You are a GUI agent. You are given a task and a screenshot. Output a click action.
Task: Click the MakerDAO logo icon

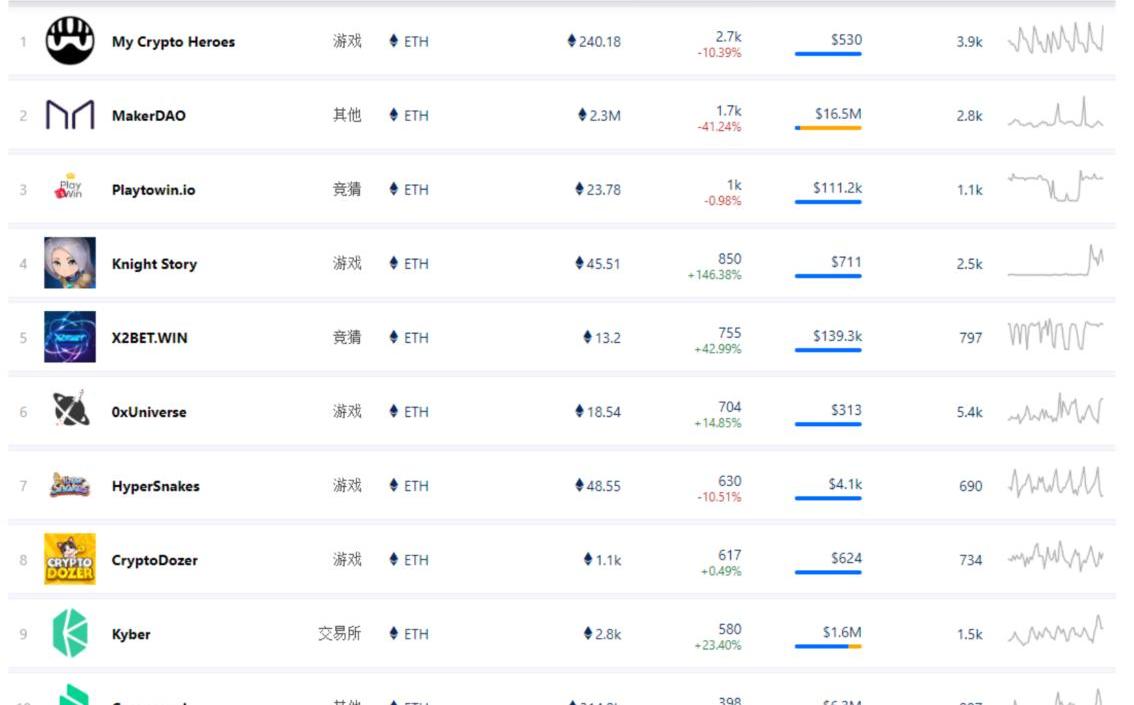pos(70,116)
